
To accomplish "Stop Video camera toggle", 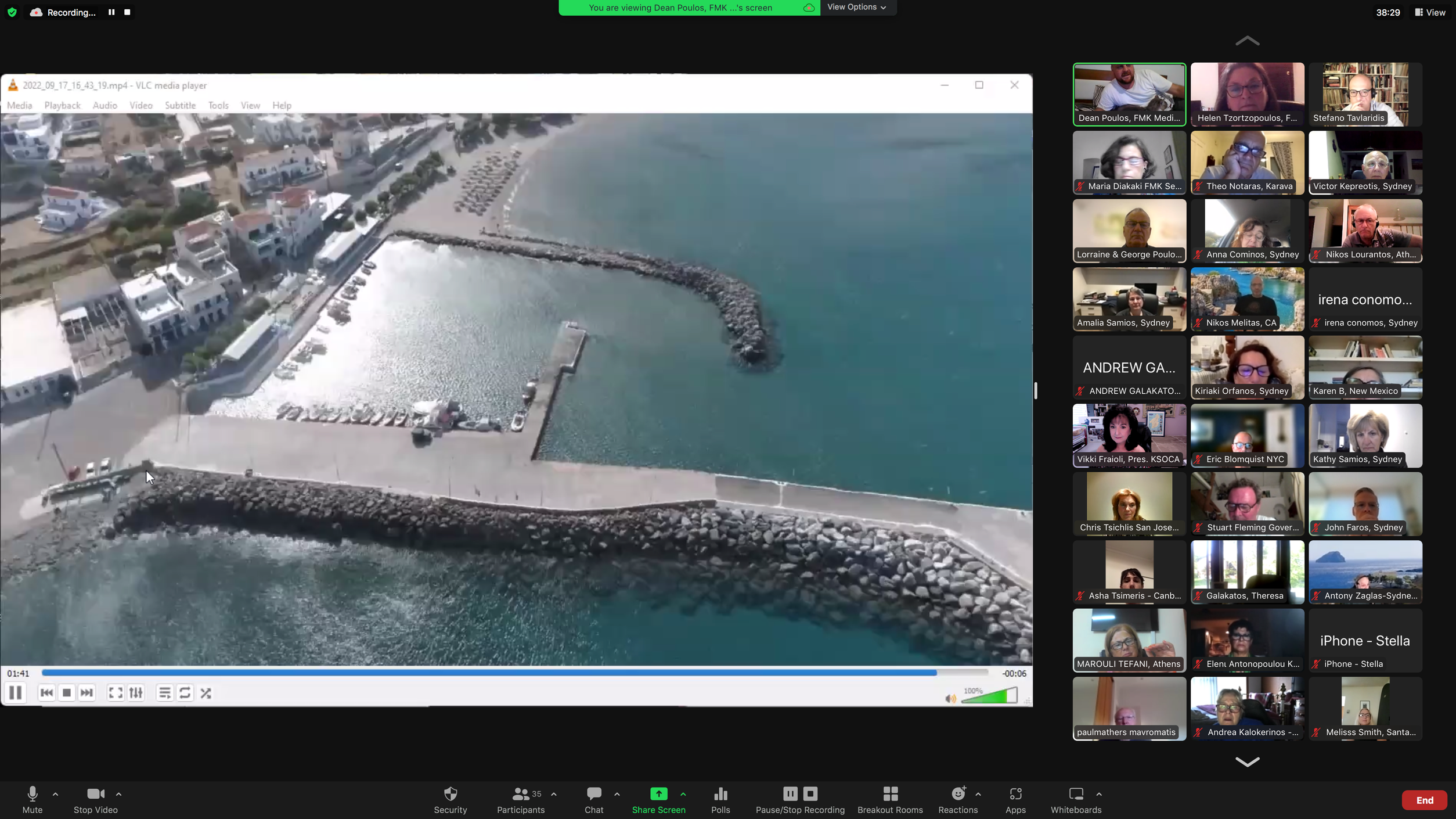I will 95,799.
